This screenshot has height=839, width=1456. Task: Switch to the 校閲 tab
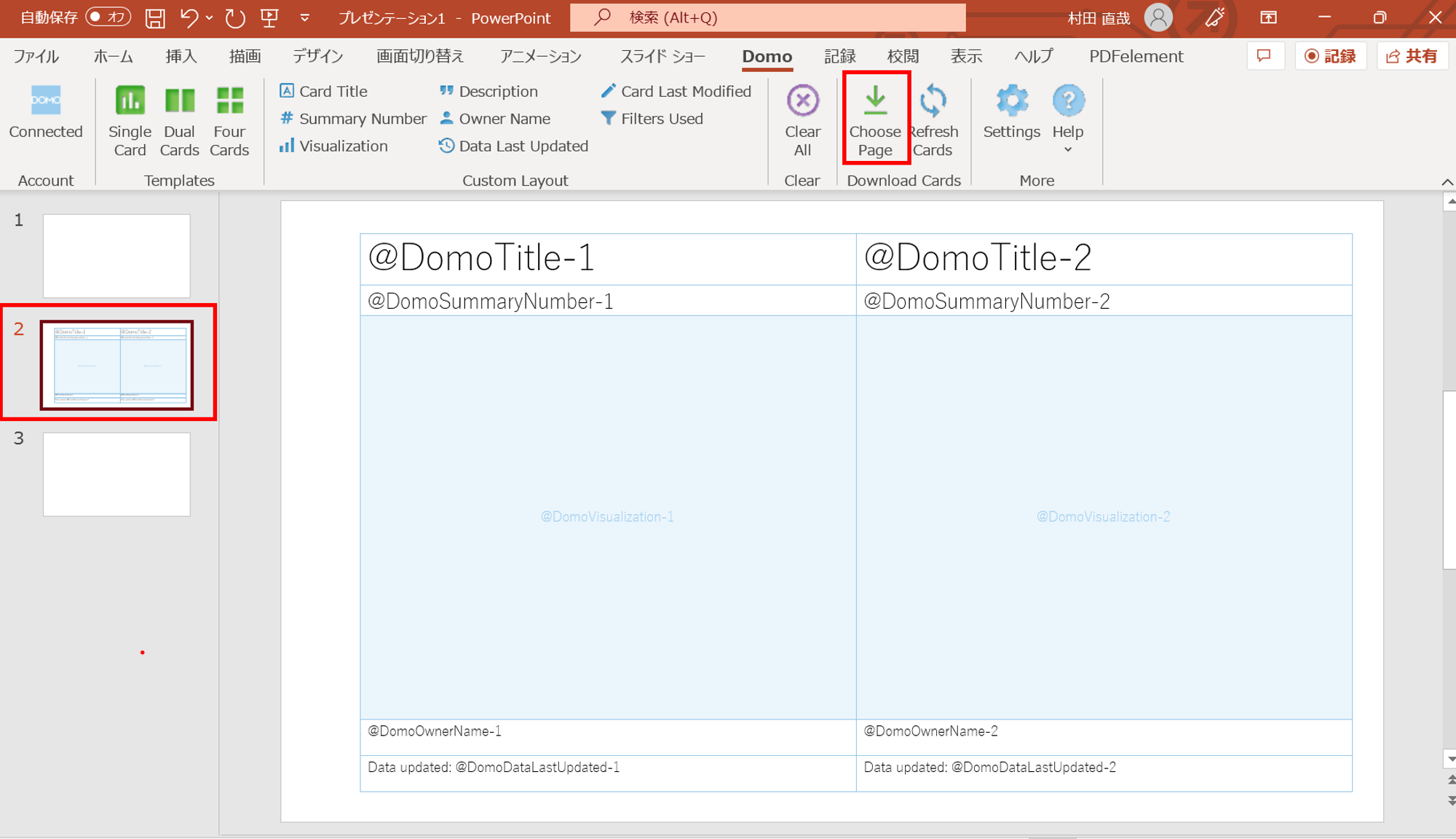click(x=903, y=56)
